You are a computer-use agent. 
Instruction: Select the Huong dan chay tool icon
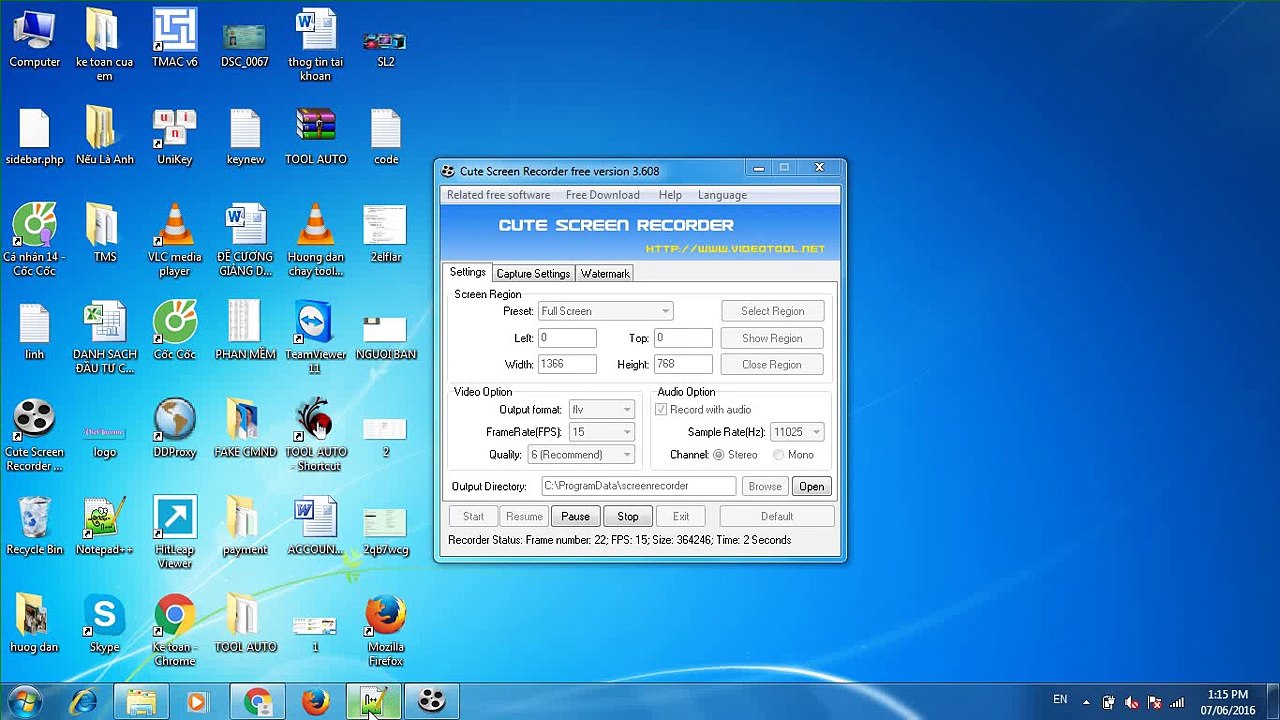[x=315, y=241]
